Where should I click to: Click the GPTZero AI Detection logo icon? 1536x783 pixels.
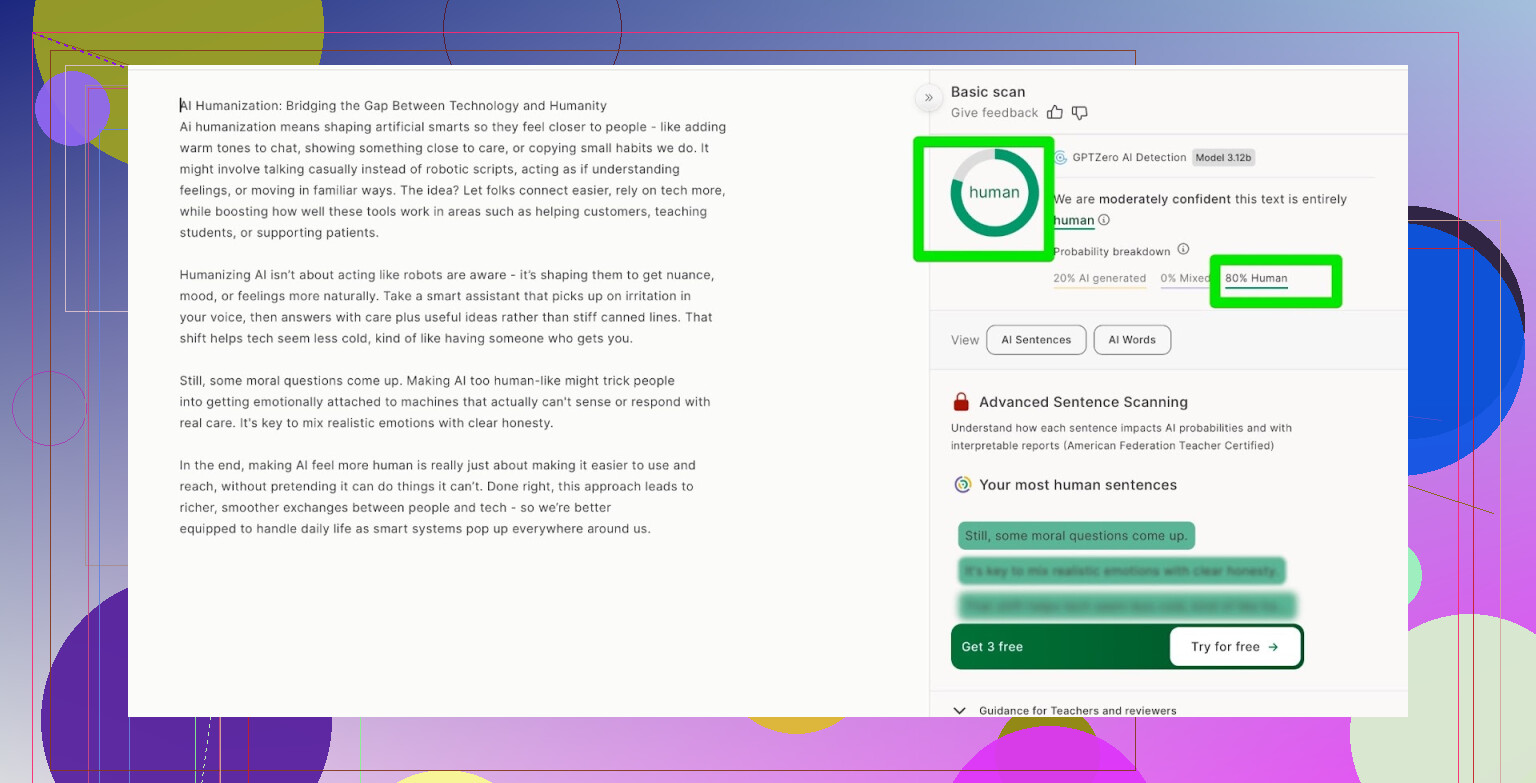[x=1060, y=157]
